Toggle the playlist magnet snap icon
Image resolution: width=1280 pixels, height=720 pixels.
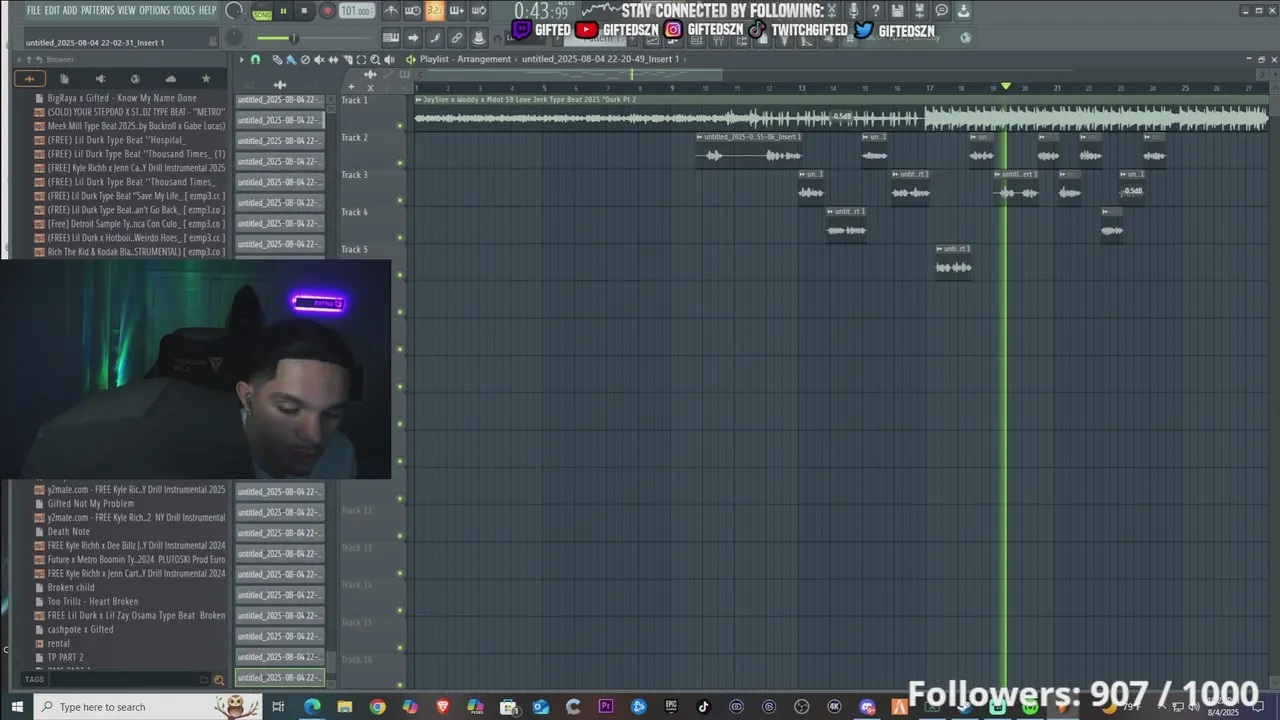(255, 60)
